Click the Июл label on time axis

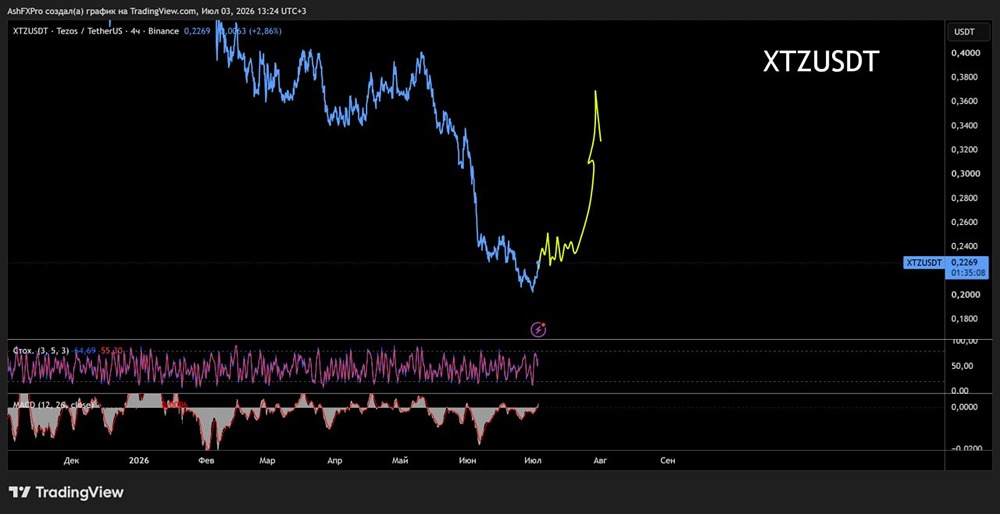[533, 460]
